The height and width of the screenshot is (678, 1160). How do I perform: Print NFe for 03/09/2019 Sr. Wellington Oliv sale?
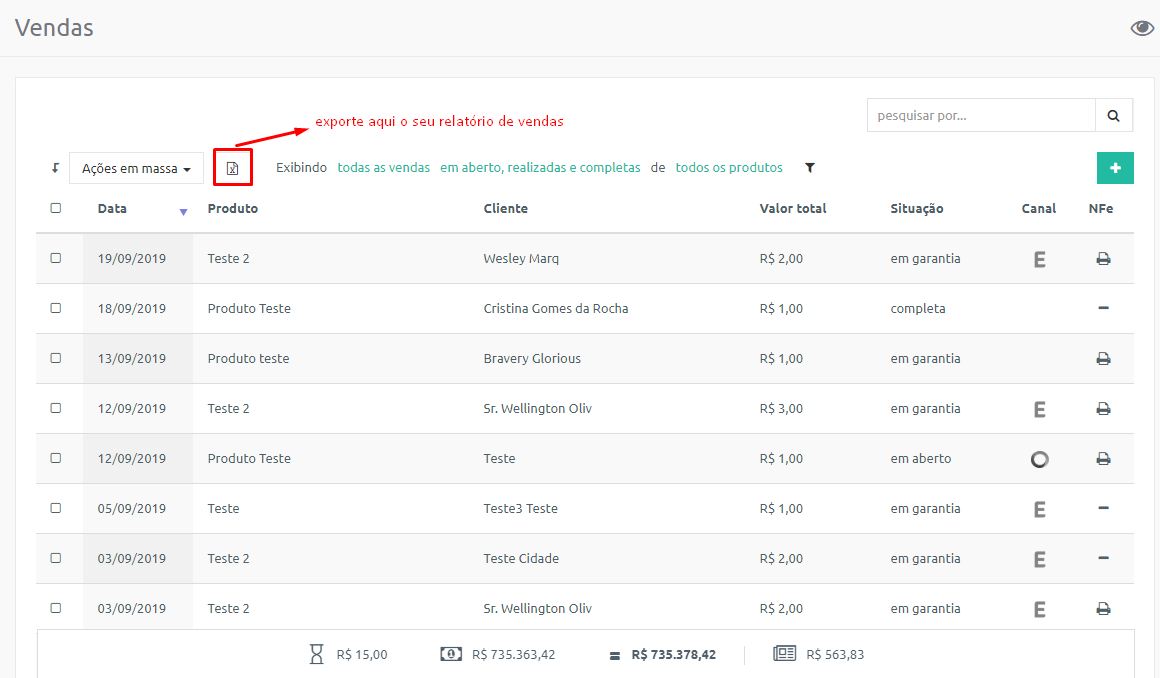(1103, 608)
